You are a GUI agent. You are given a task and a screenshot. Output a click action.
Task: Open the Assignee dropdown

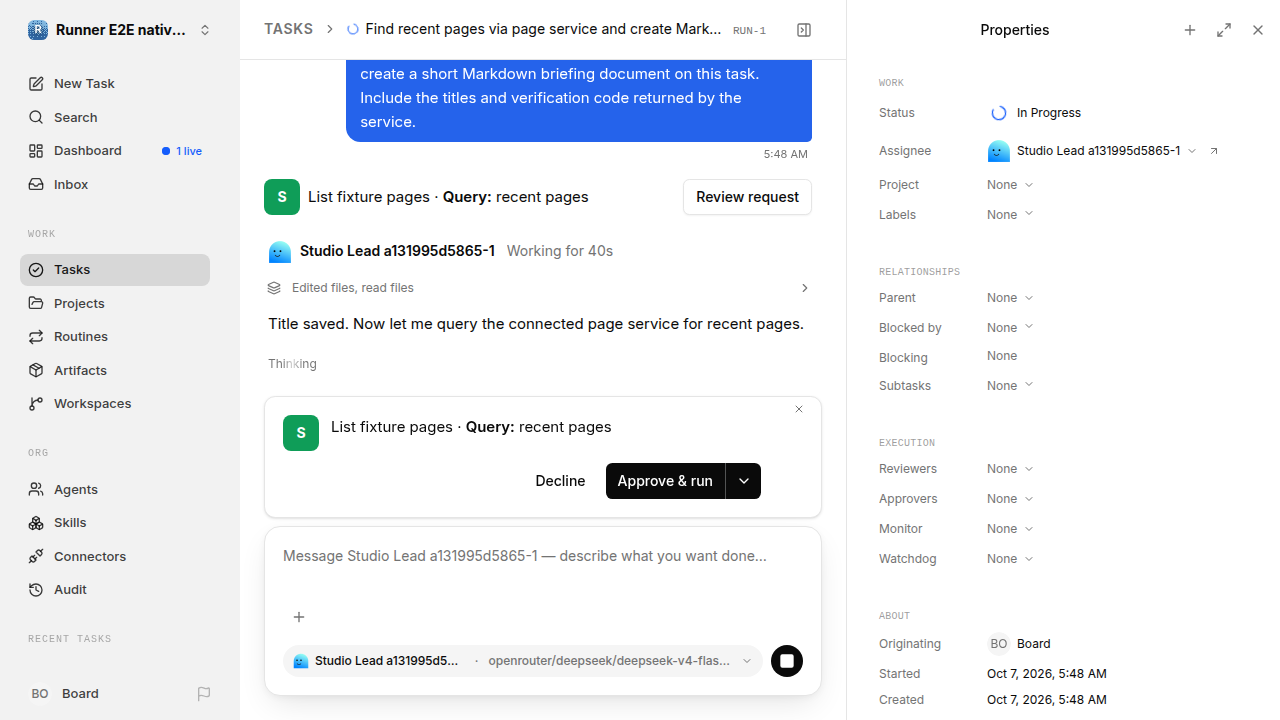pyautogui.click(x=1092, y=151)
